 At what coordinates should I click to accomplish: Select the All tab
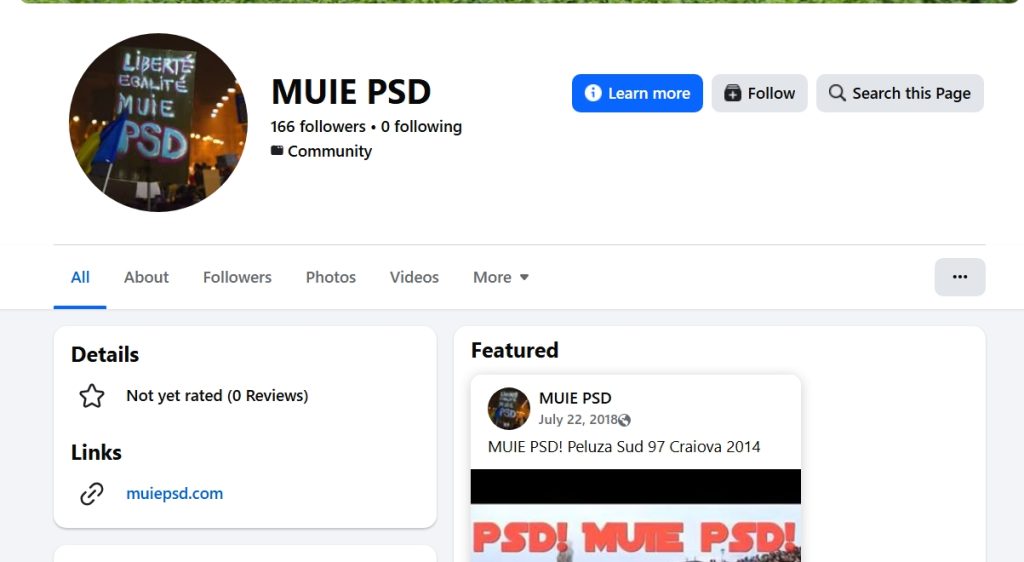tap(80, 277)
